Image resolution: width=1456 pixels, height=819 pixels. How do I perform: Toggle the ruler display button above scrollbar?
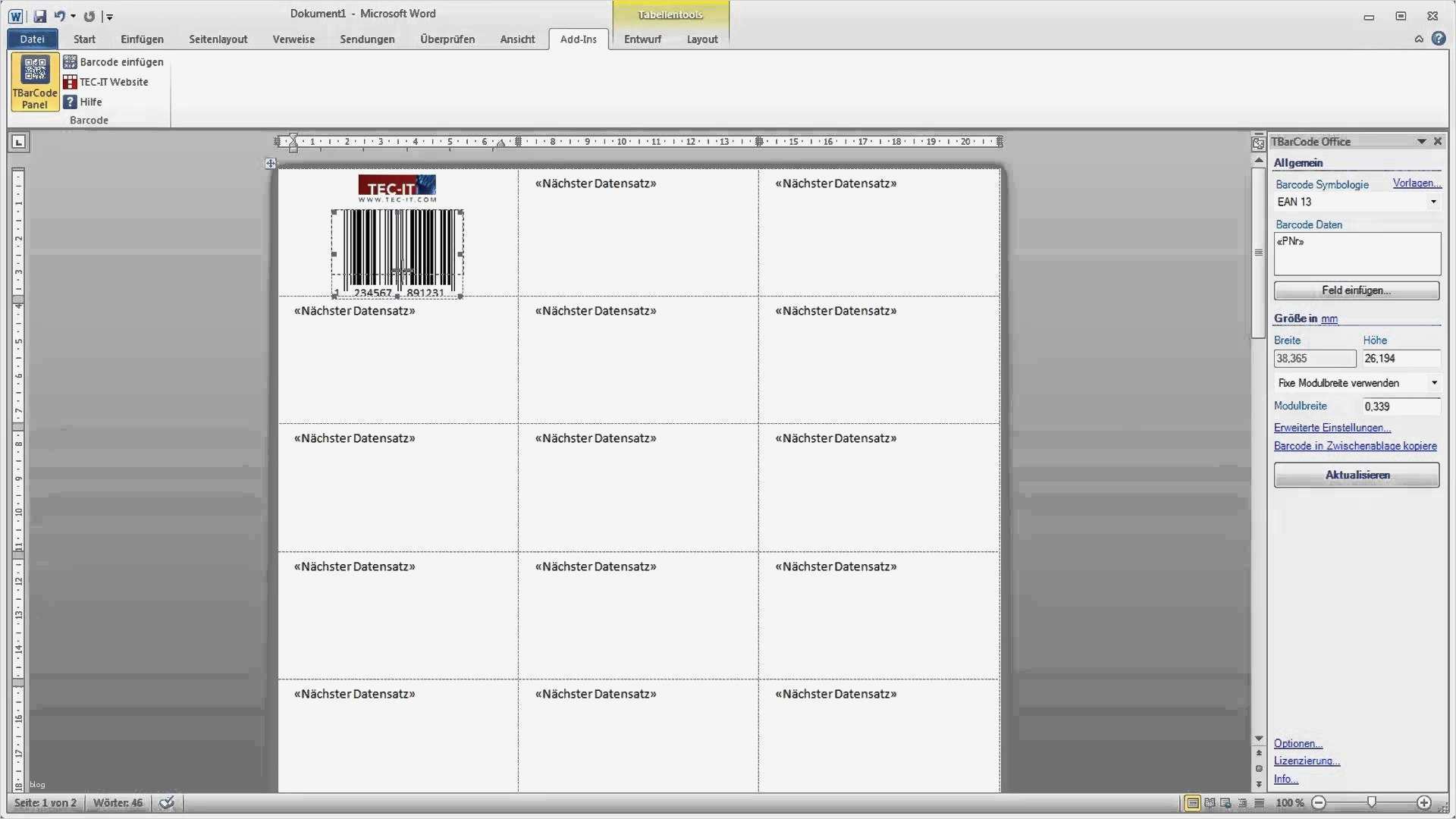click(x=1259, y=142)
